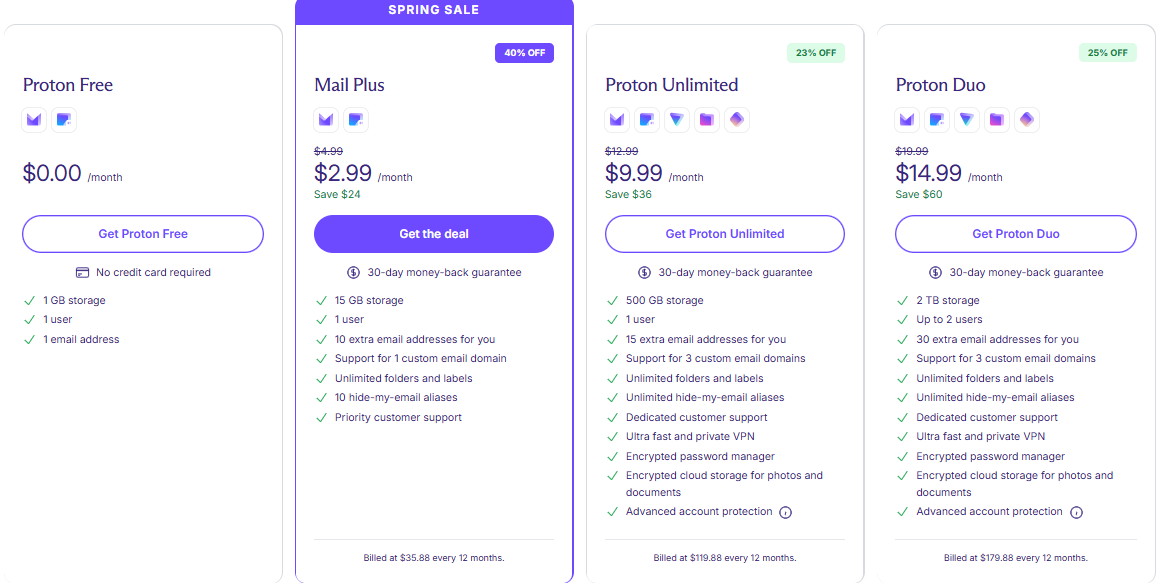Click the credit card icon beside No credit card required
The height and width of the screenshot is (583, 1158).
tap(81, 272)
